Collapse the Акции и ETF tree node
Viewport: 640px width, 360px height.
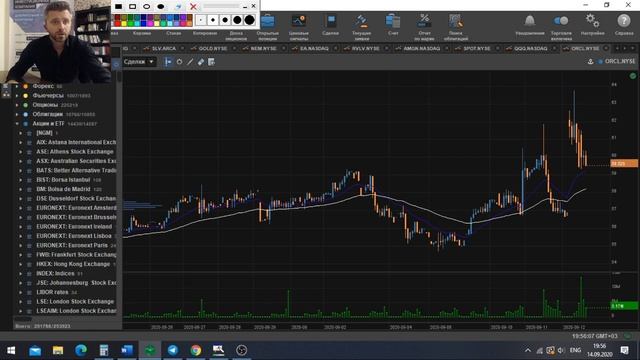(x=17, y=124)
